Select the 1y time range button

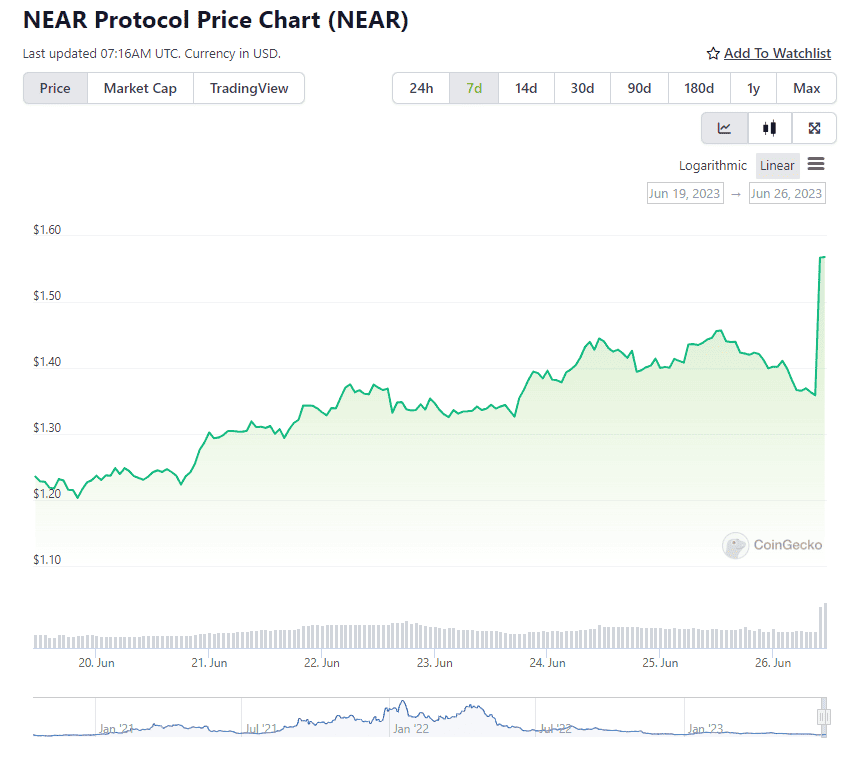(x=753, y=88)
